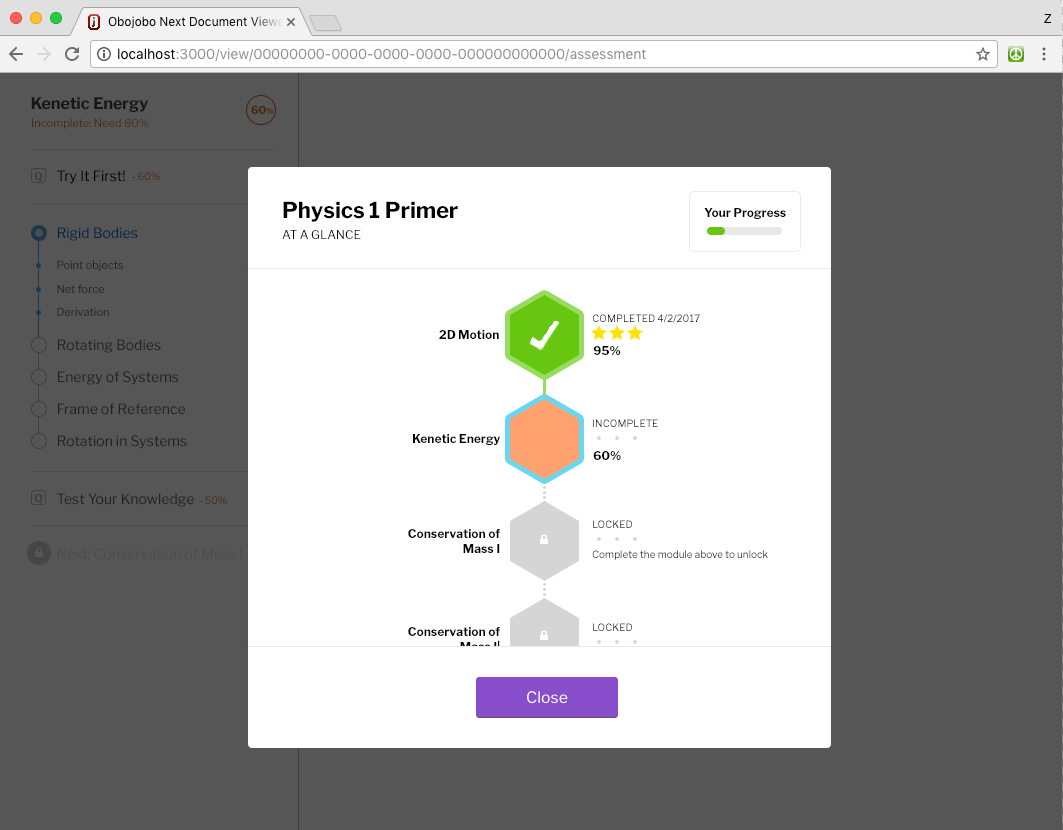This screenshot has height=830, width=1063.
Task: Click the Your Progress bar
Action: click(744, 231)
